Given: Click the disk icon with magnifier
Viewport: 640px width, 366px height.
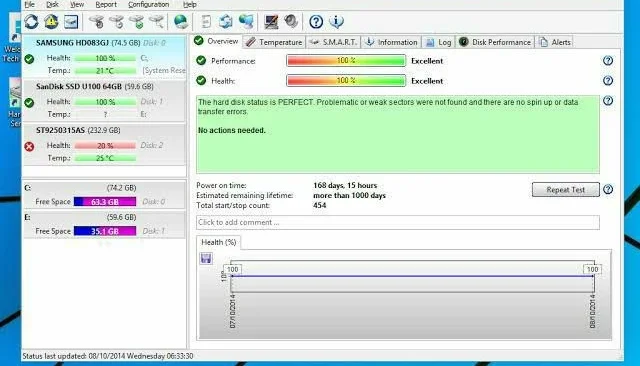Looking at the screenshot, I should pyautogui.click(x=156, y=22).
